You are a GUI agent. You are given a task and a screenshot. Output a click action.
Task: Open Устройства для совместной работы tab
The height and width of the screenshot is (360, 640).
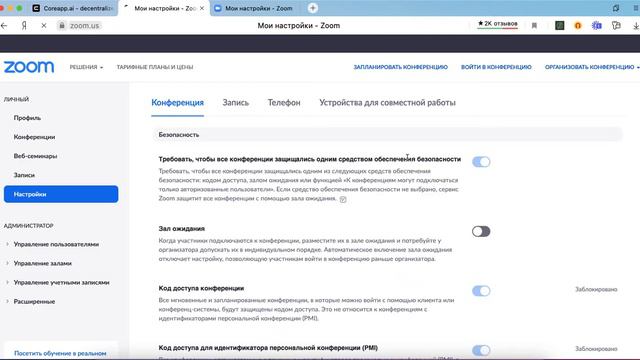pos(387,103)
